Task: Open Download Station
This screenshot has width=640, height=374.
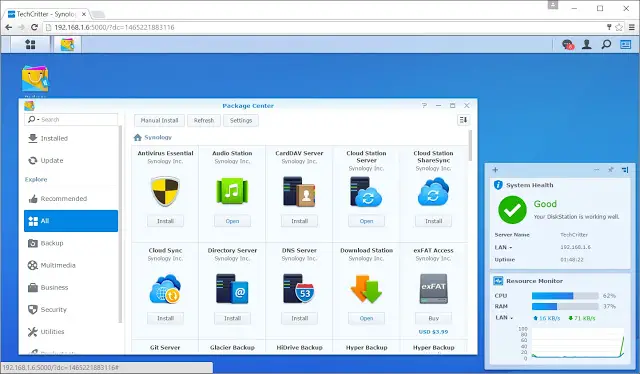Action: (366, 318)
